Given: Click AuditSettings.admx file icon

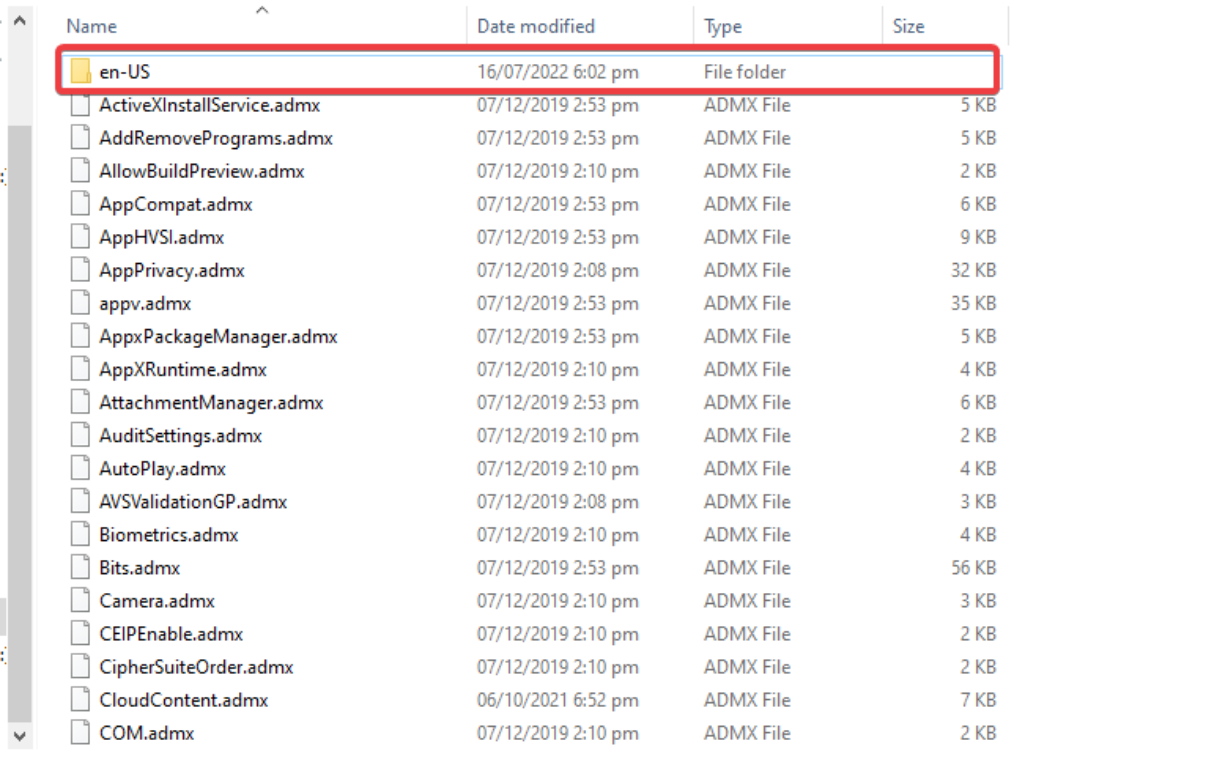Looking at the screenshot, I should click(81, 435).
